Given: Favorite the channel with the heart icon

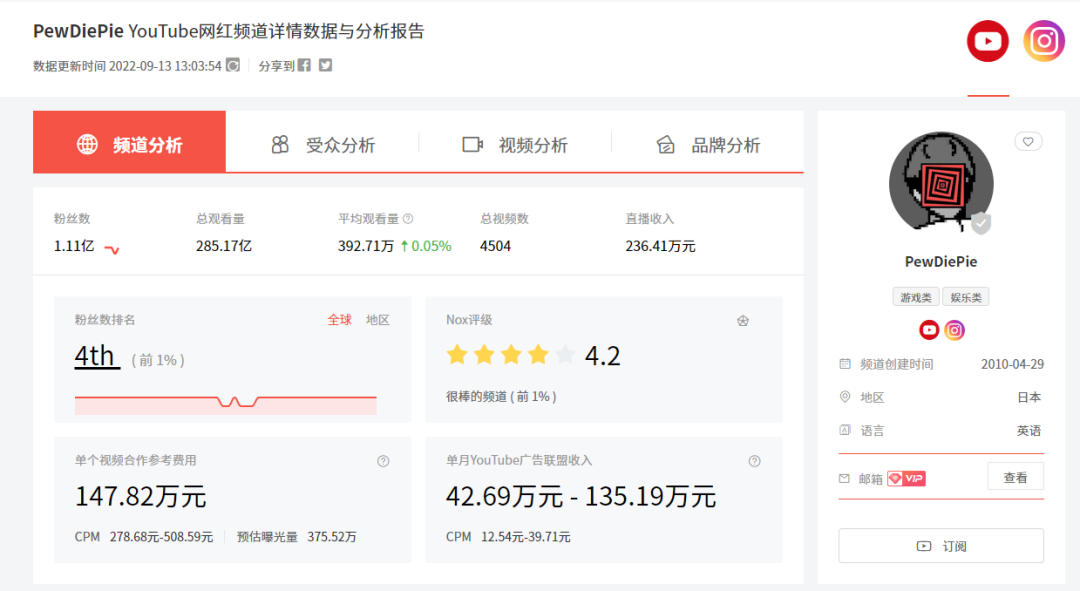Looking at the screenshot, I should click(1028, 142).
